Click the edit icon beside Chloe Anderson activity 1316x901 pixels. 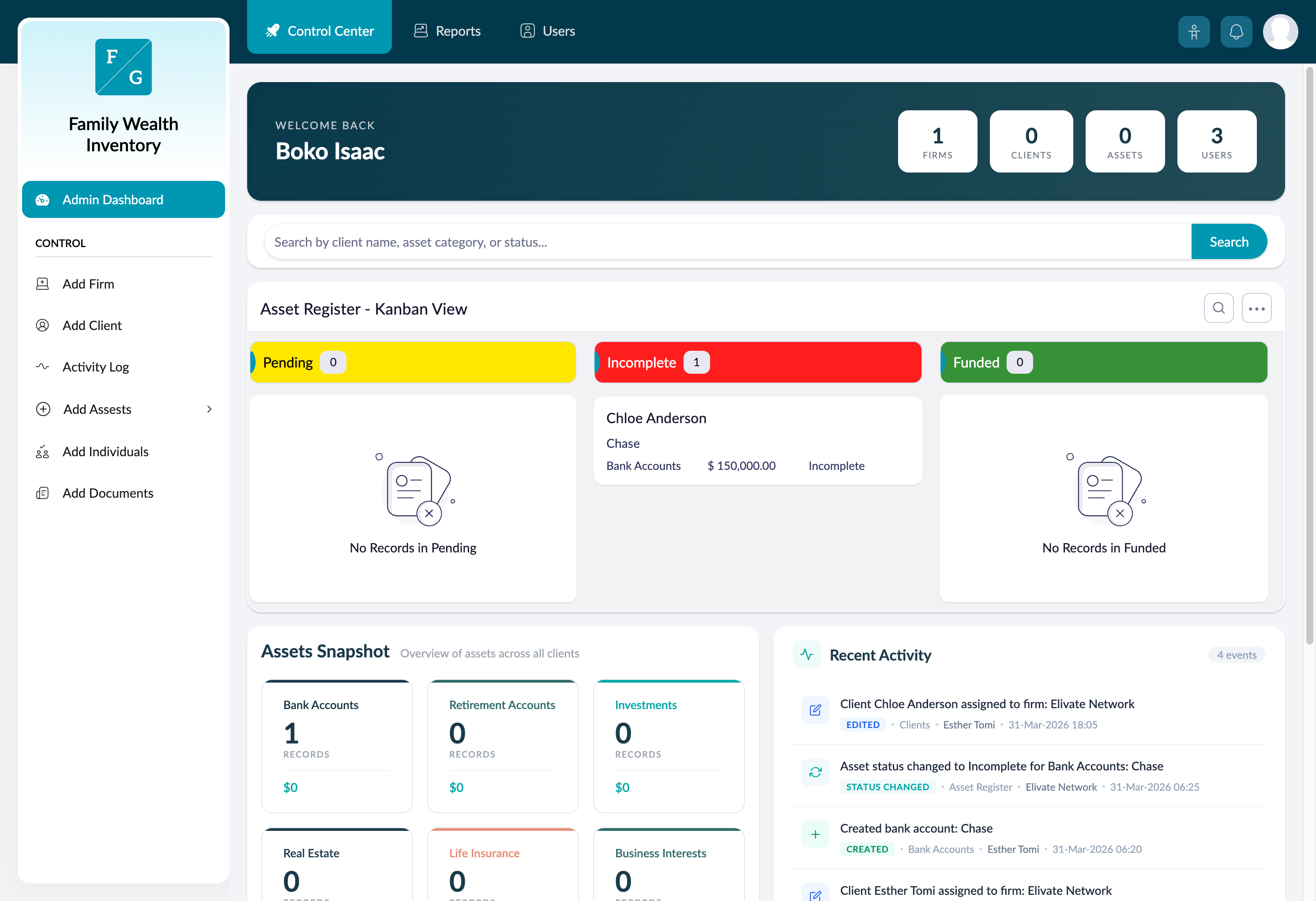coord(816,710)
